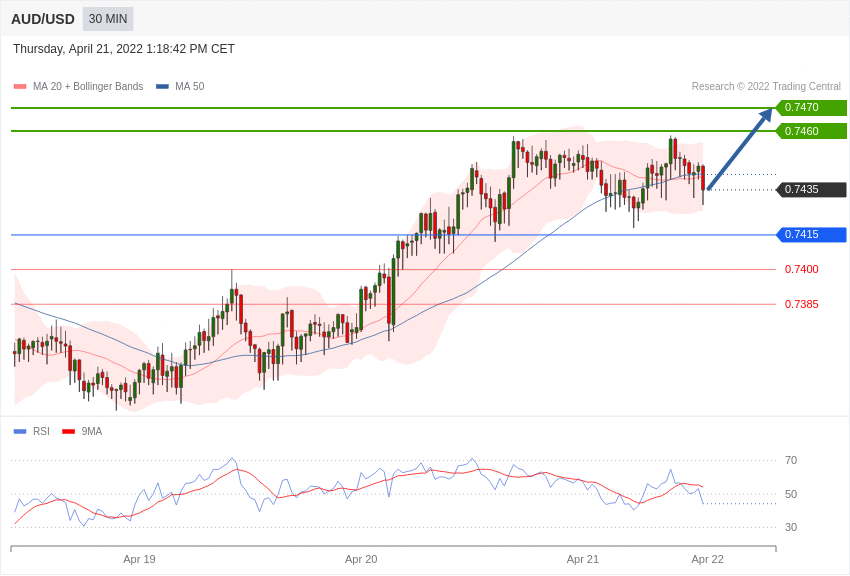Click the RSI legend label
850x576 pixels.
(x=41, y=431)
